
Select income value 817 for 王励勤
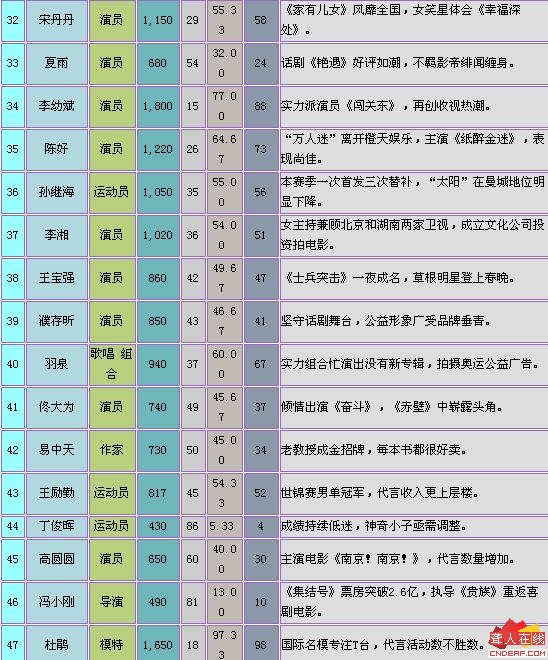point(157,493)
